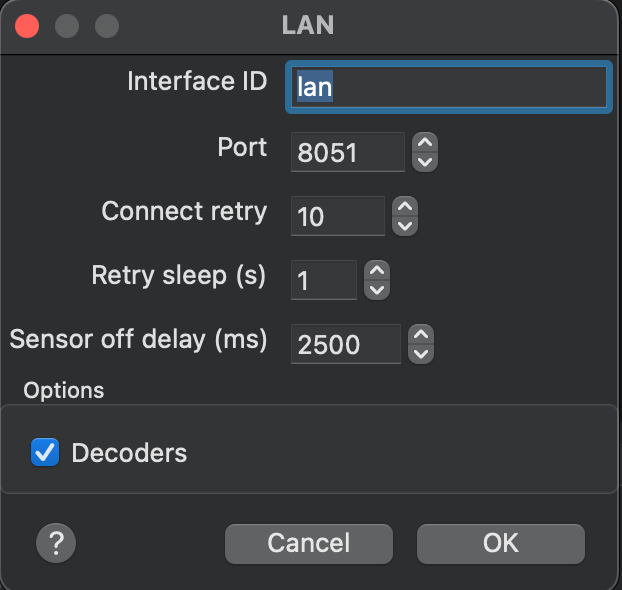Open help with the question mark button
Image resolution: width=622 pixels, height=590 pixels.
56,543
